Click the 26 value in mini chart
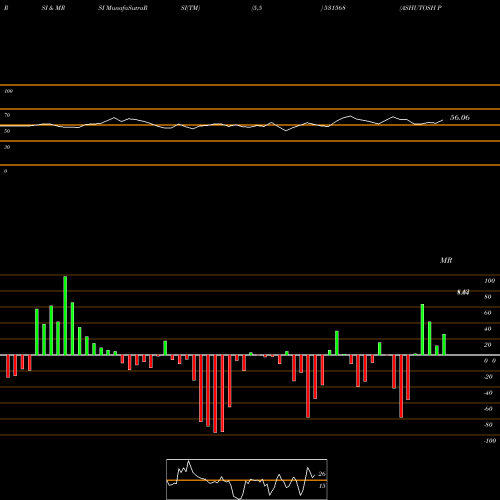500x500 pixels. [x=322, y=474]
